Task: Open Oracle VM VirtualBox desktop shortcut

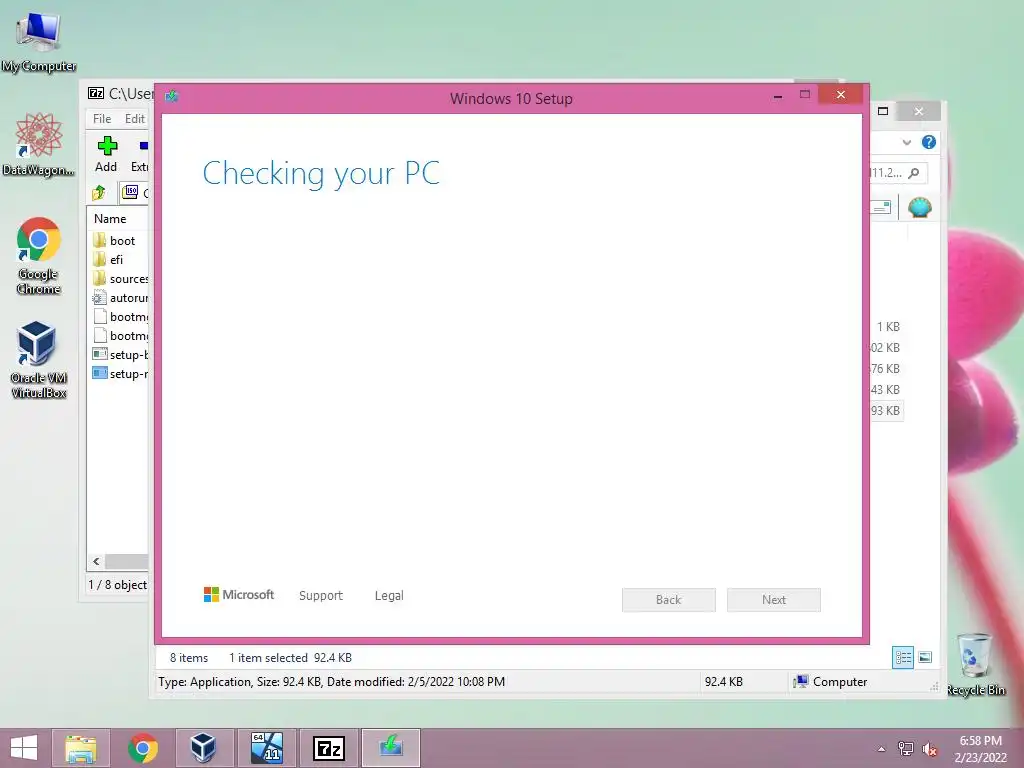Action: (39, 359)
